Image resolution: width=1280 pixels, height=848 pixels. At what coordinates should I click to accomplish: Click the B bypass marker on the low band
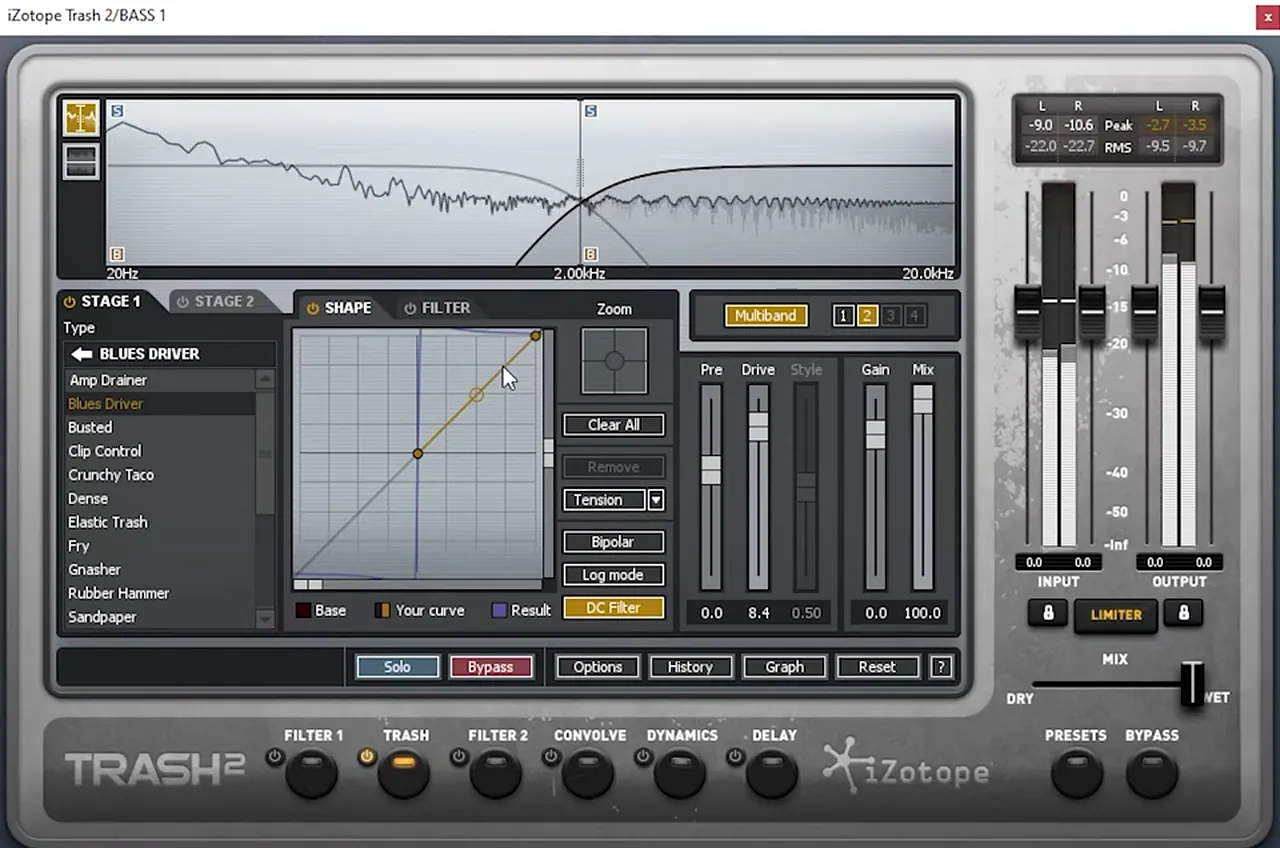pos(117,255)
